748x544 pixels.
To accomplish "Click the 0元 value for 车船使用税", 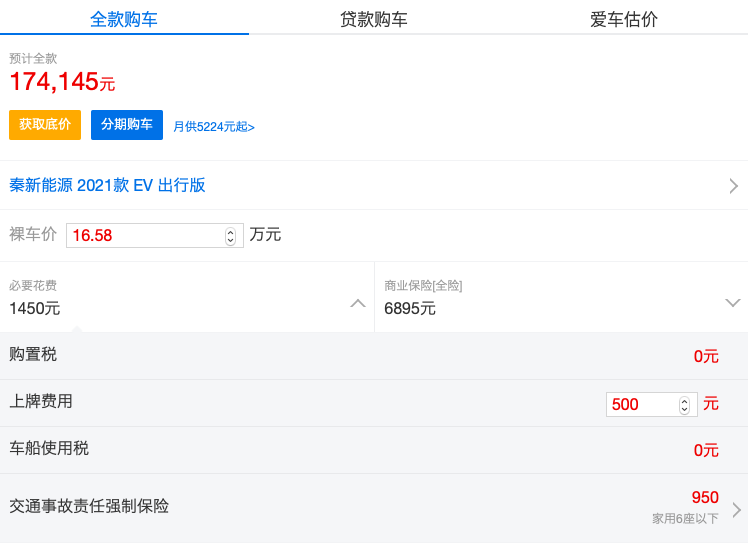I will coord(706,450).
